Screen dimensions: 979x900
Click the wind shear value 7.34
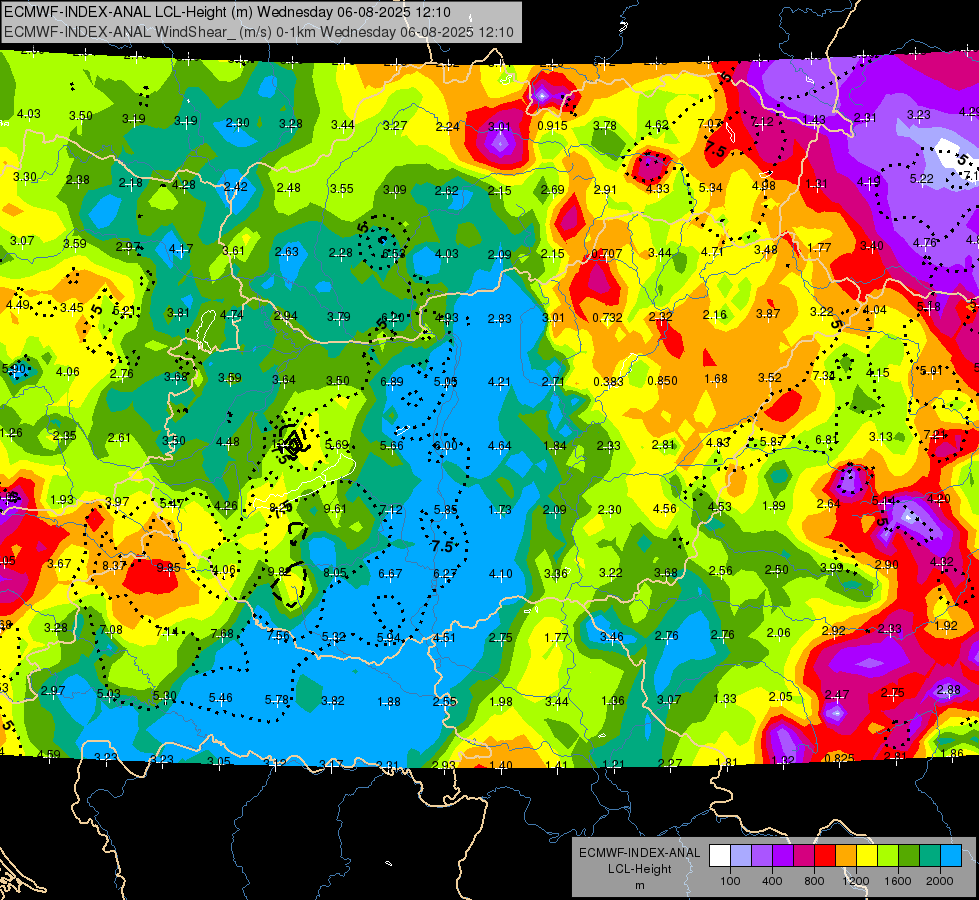coord(824,375)
